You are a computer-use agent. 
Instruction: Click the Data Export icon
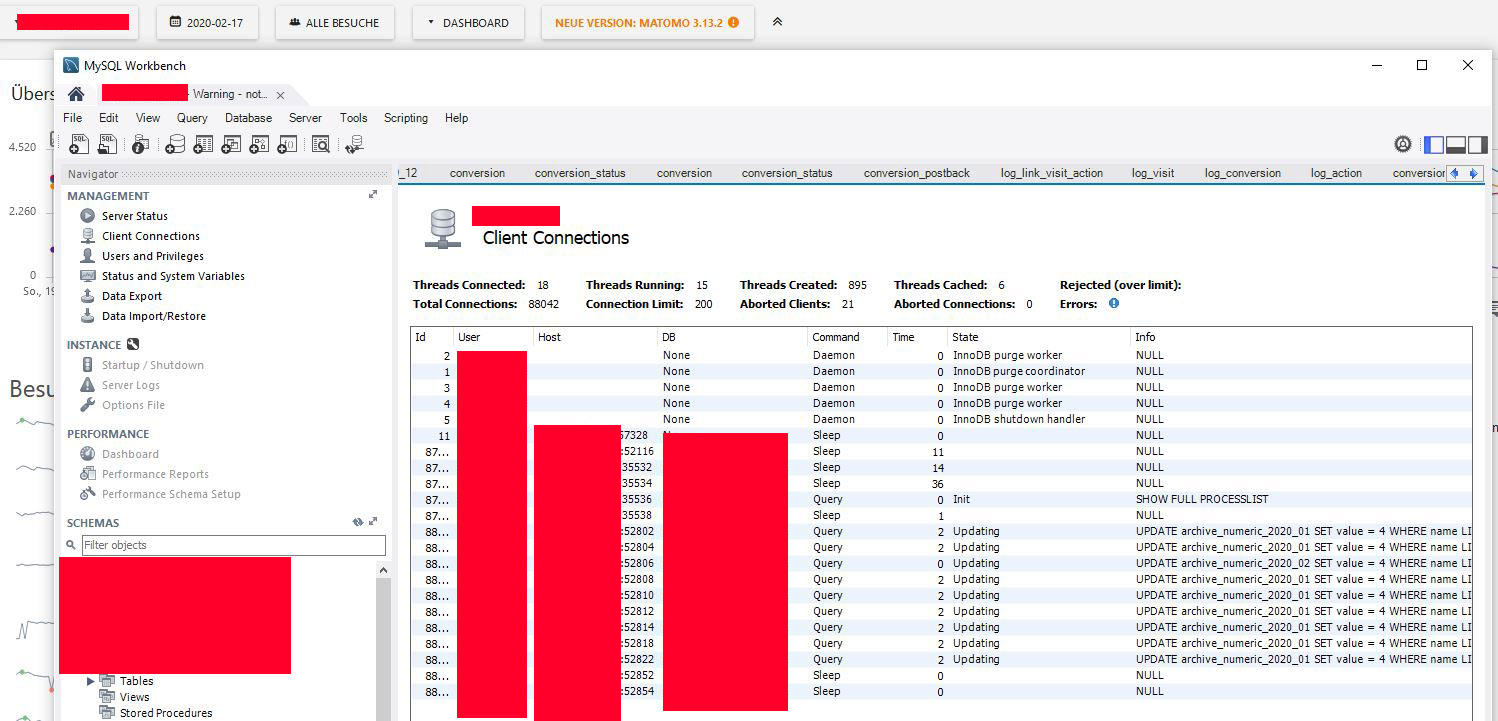click(x=88, y=296)
